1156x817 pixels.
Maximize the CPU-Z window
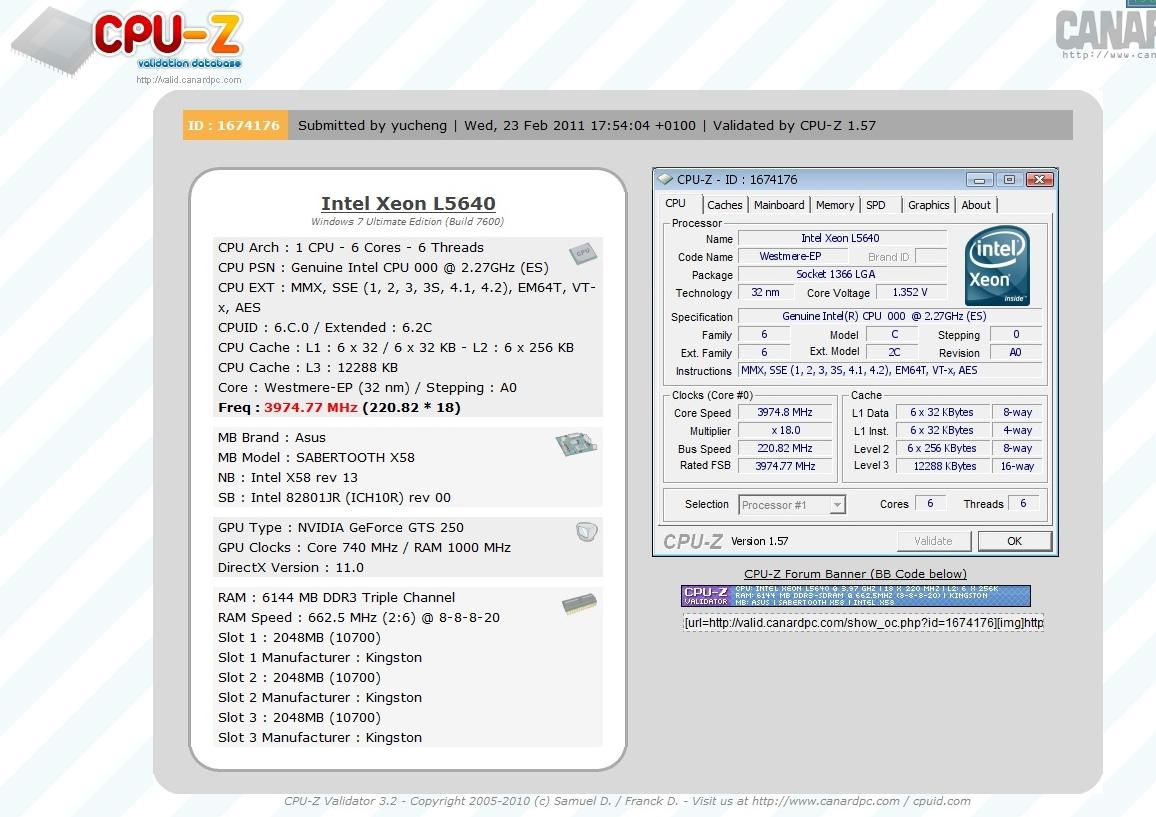(1009, 180)
